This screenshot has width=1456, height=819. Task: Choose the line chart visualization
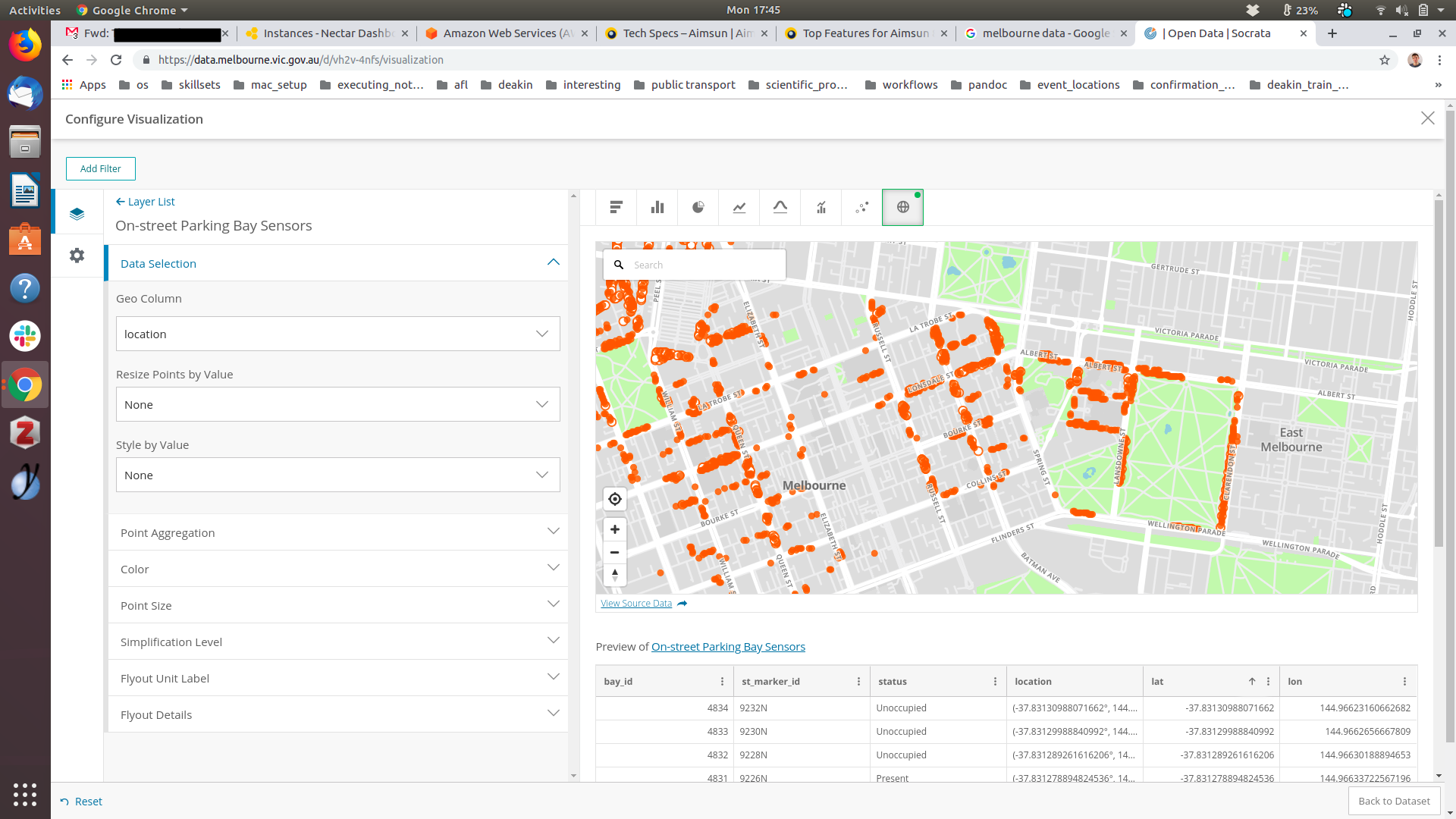(739, 207)
